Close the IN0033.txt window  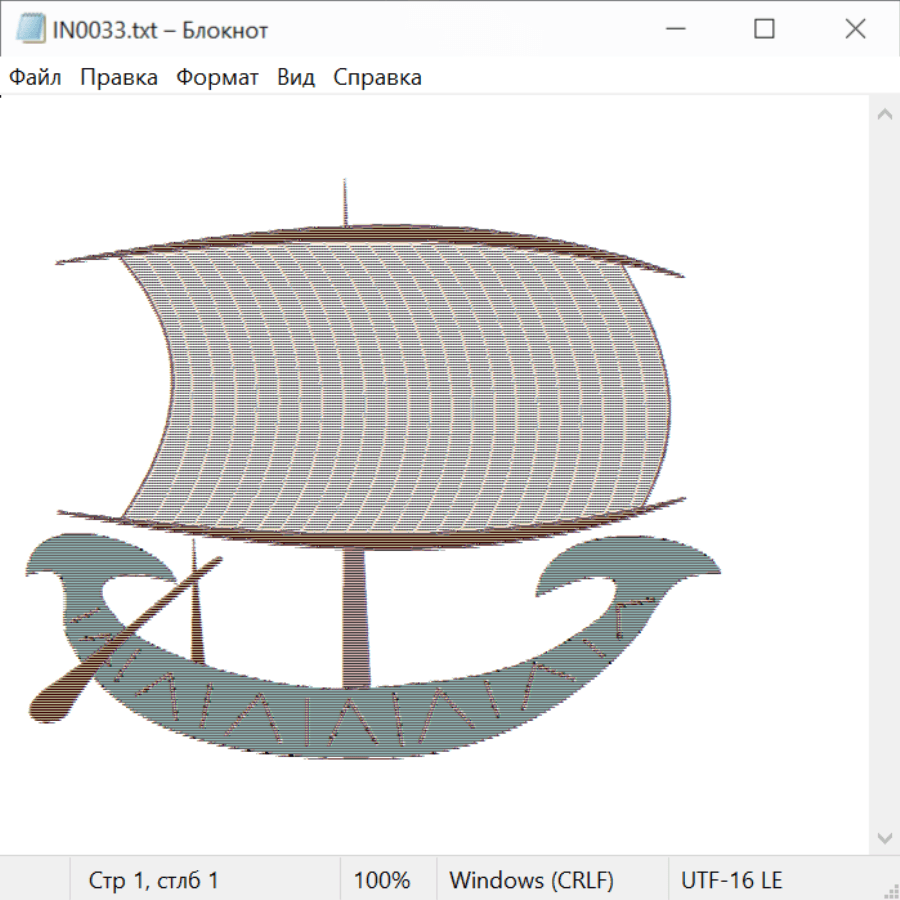855,30
